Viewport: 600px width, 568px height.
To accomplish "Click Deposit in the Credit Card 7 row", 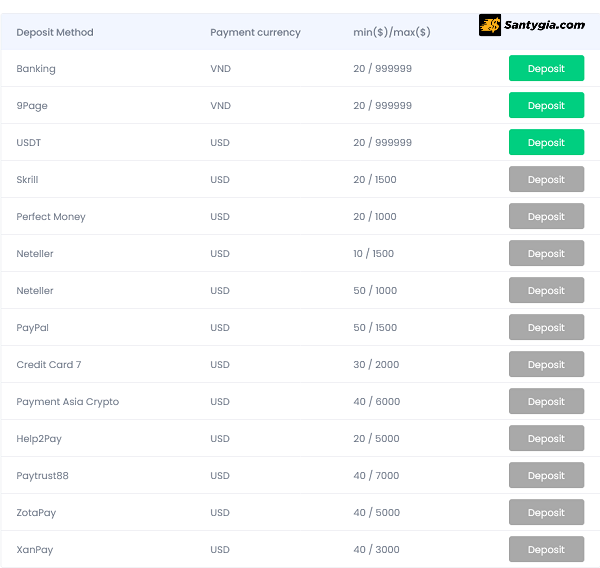I will (x=546, y=365).
